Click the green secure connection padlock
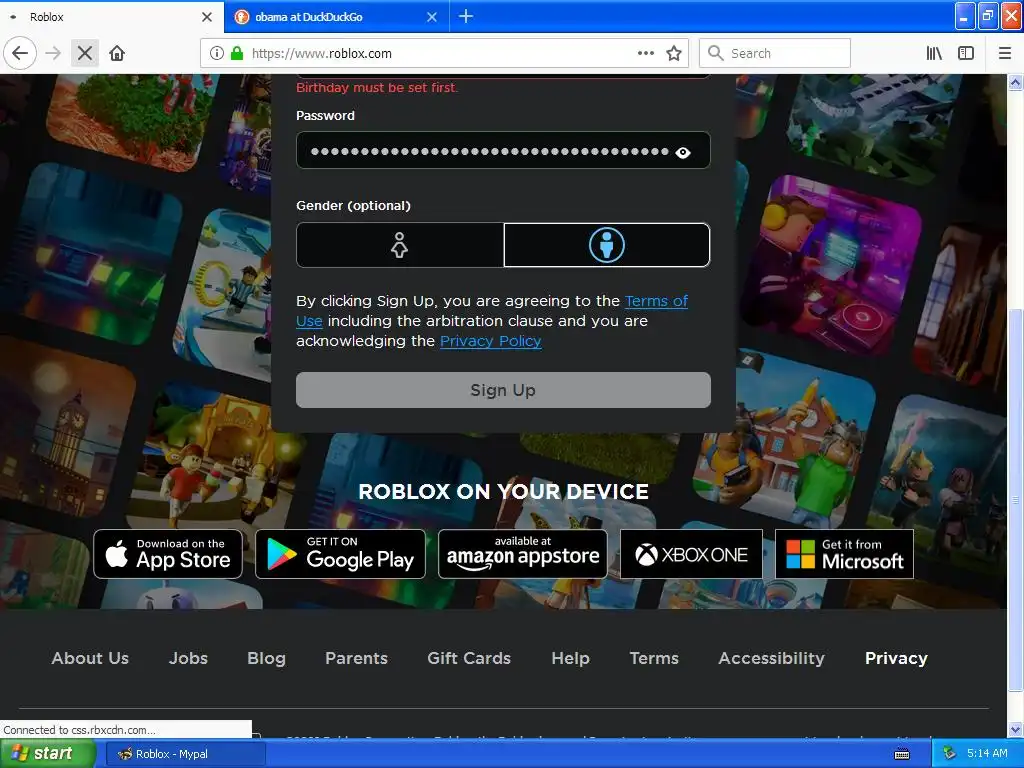 tap(237, 53)
